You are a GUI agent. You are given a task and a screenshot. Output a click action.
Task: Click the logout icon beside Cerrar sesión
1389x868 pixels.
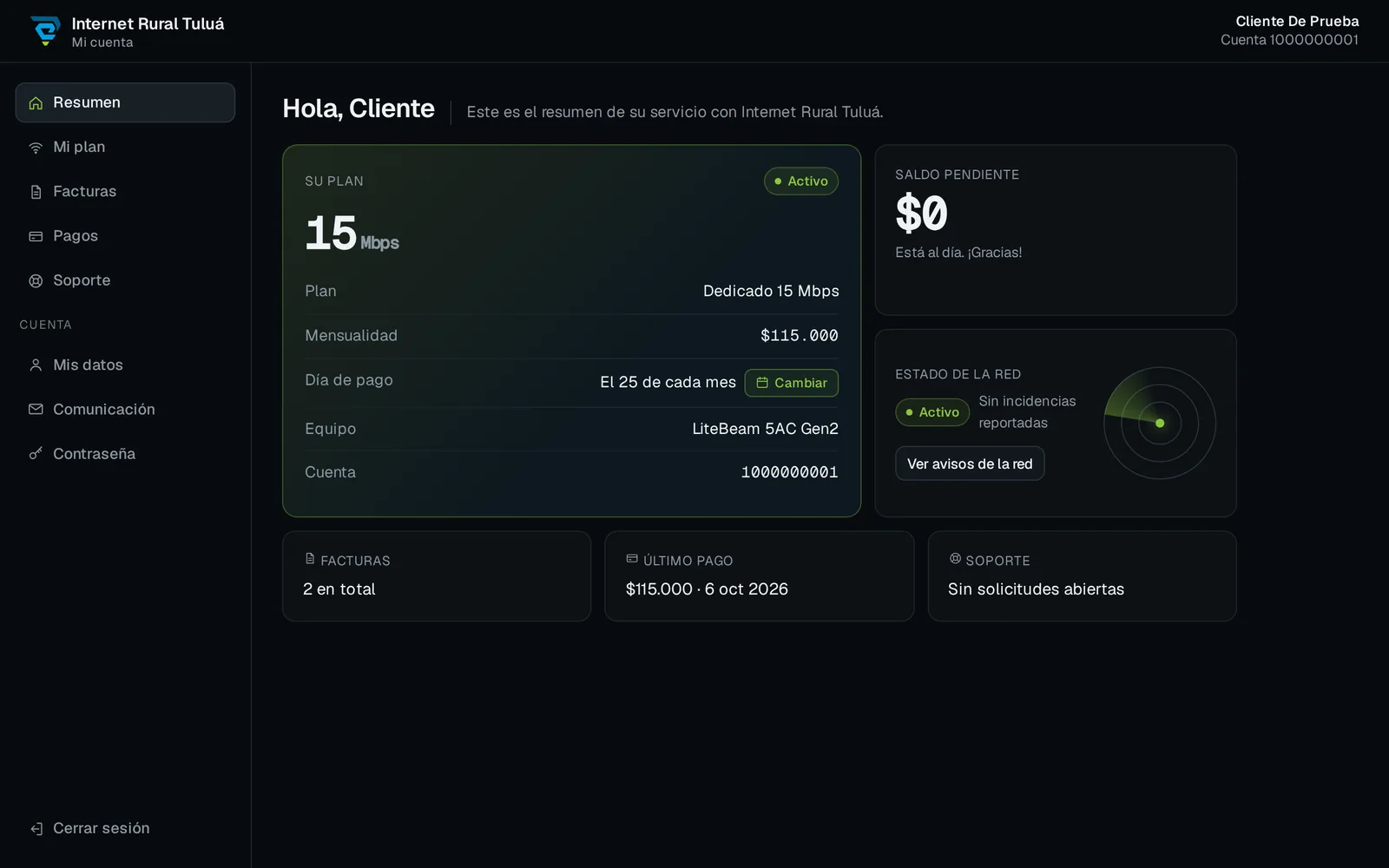click(36, 828)
